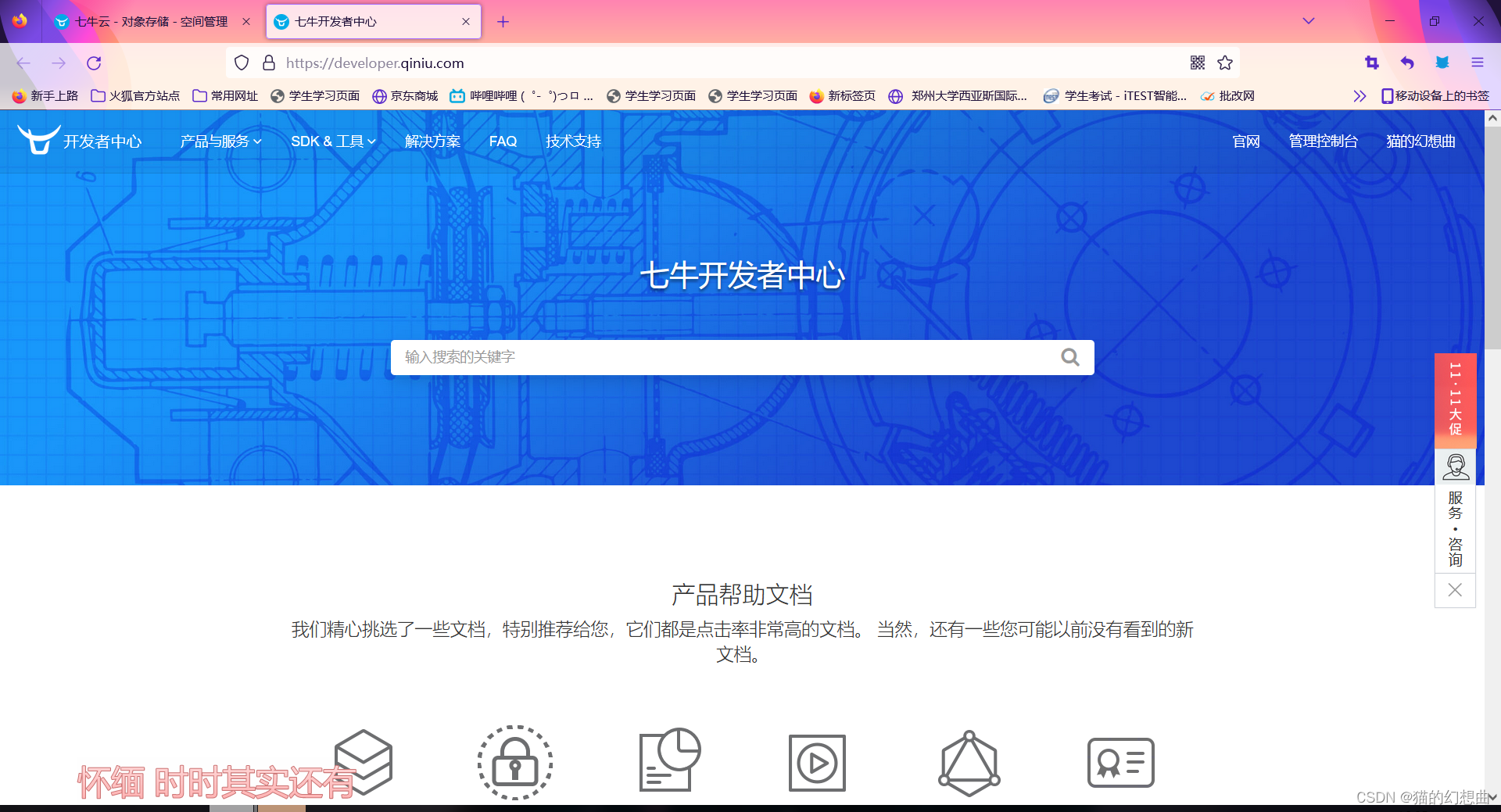Open the 11·11大促 promotion banner
This screenshot has height=812, width=1501.
coord(1455,400)
